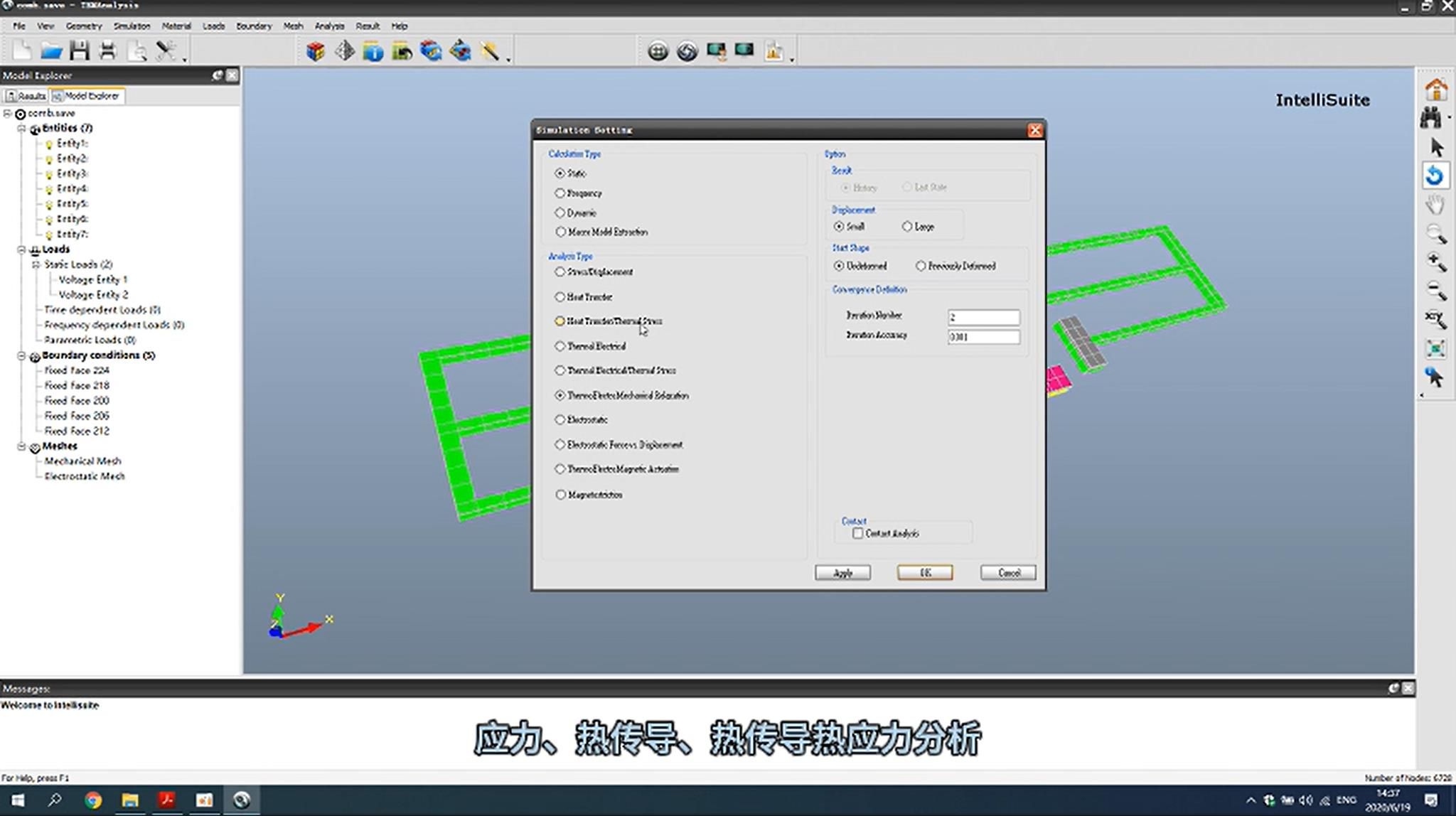The image size is (1456, 816).
Task: Click the Iteration Accuracy input field
Action: (x=984, y=337)
